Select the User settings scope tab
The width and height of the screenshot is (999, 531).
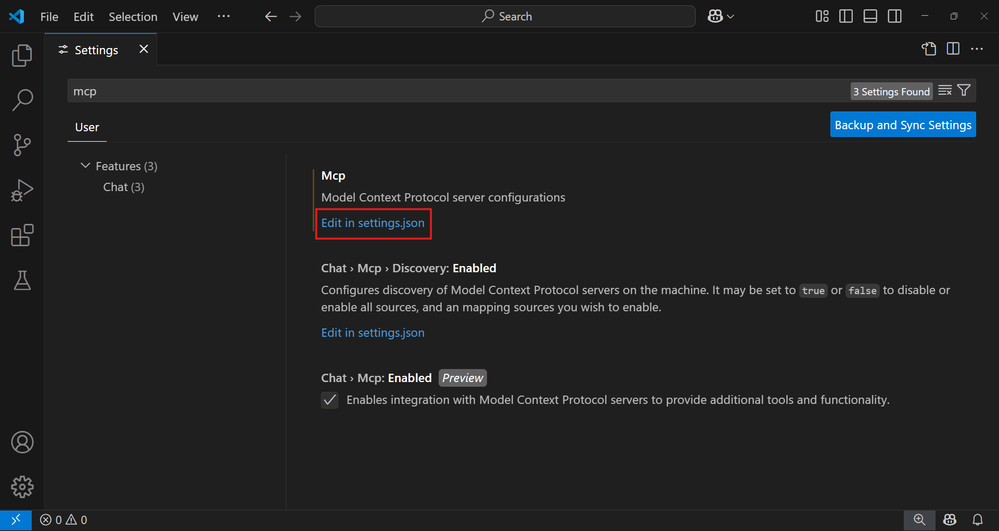pos(87,127)
